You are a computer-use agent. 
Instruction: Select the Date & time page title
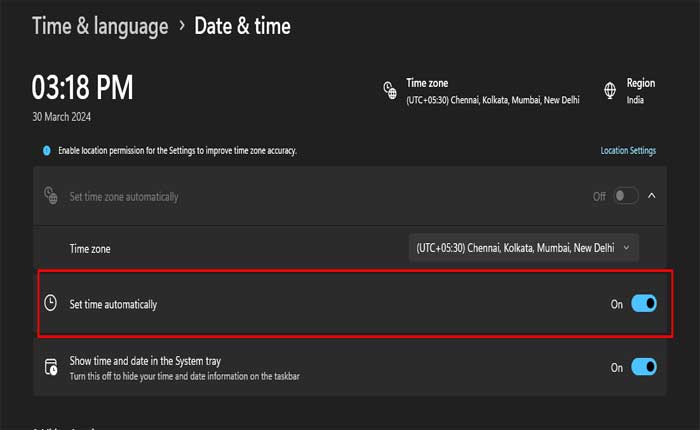244,26
